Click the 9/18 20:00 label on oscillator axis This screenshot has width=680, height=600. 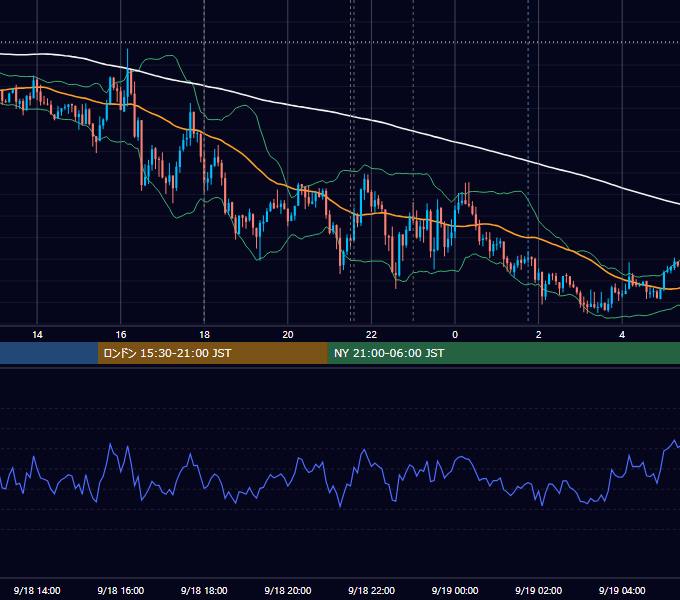tap(288, 590)
